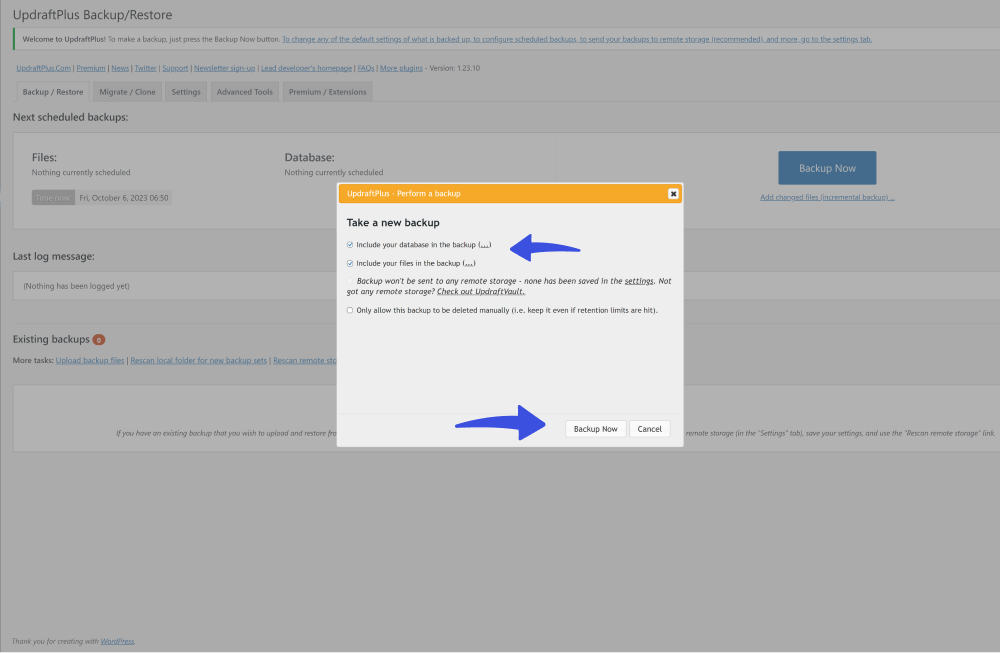This screenshot has width=1000, height=653.
Task: Open the News link
Action: 120,68
